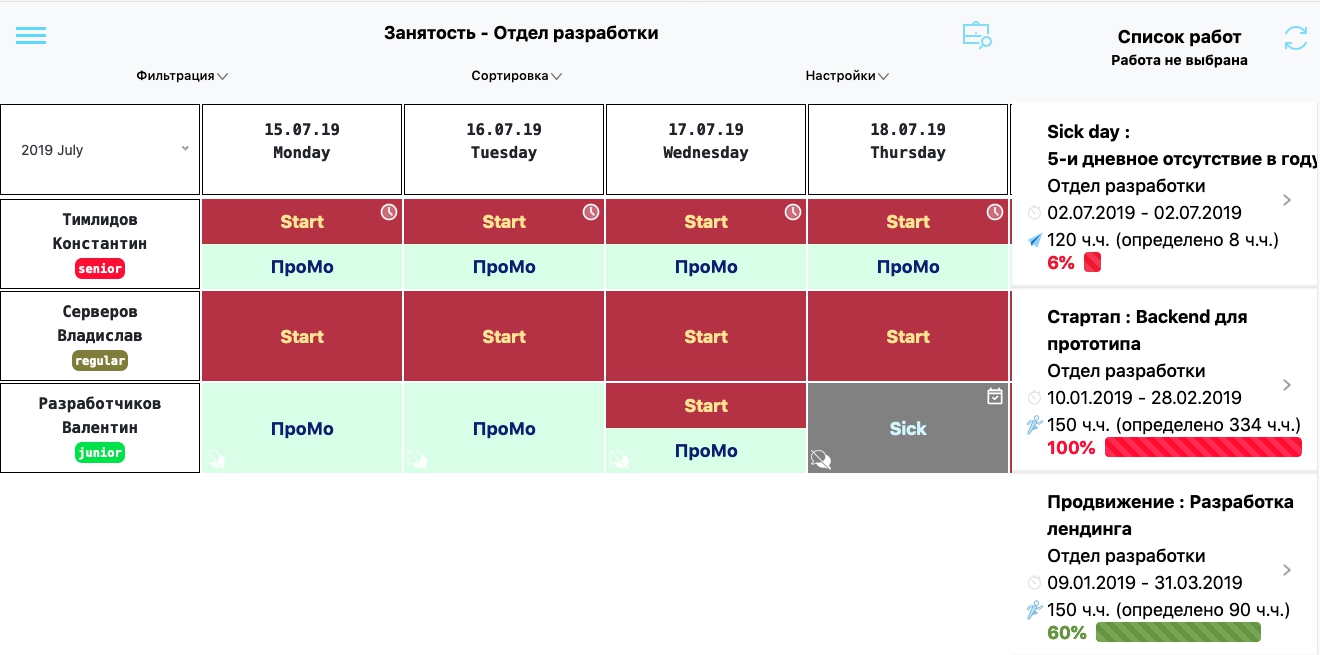
Task: Expand the Фильтрация dropdown
Action: tap(182, 76)
